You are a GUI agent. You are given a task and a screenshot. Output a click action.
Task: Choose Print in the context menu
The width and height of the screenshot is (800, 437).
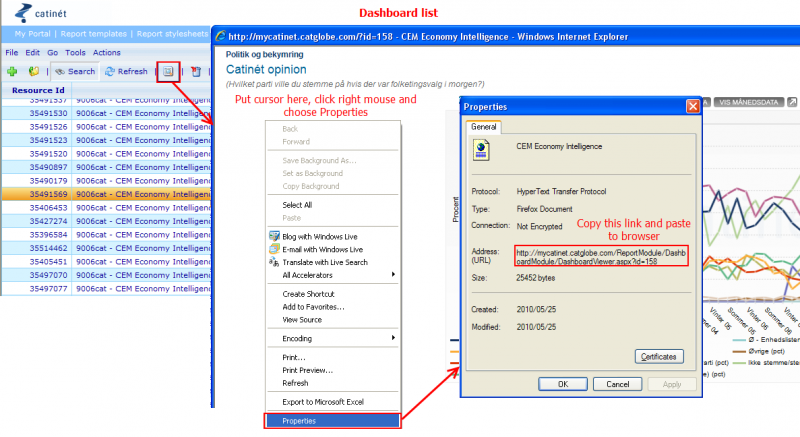(332, 357)
